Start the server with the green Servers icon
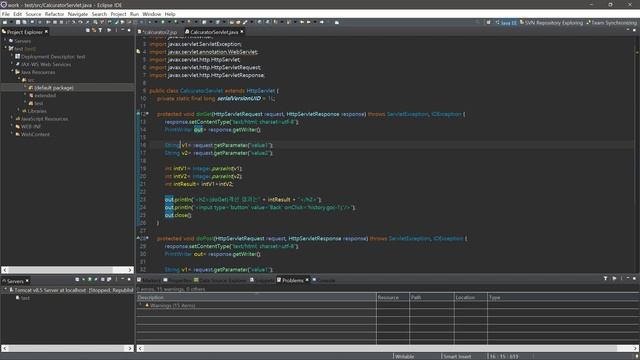Image resolution: width=640 pixels, height=360 pixels. pos(90,280)
